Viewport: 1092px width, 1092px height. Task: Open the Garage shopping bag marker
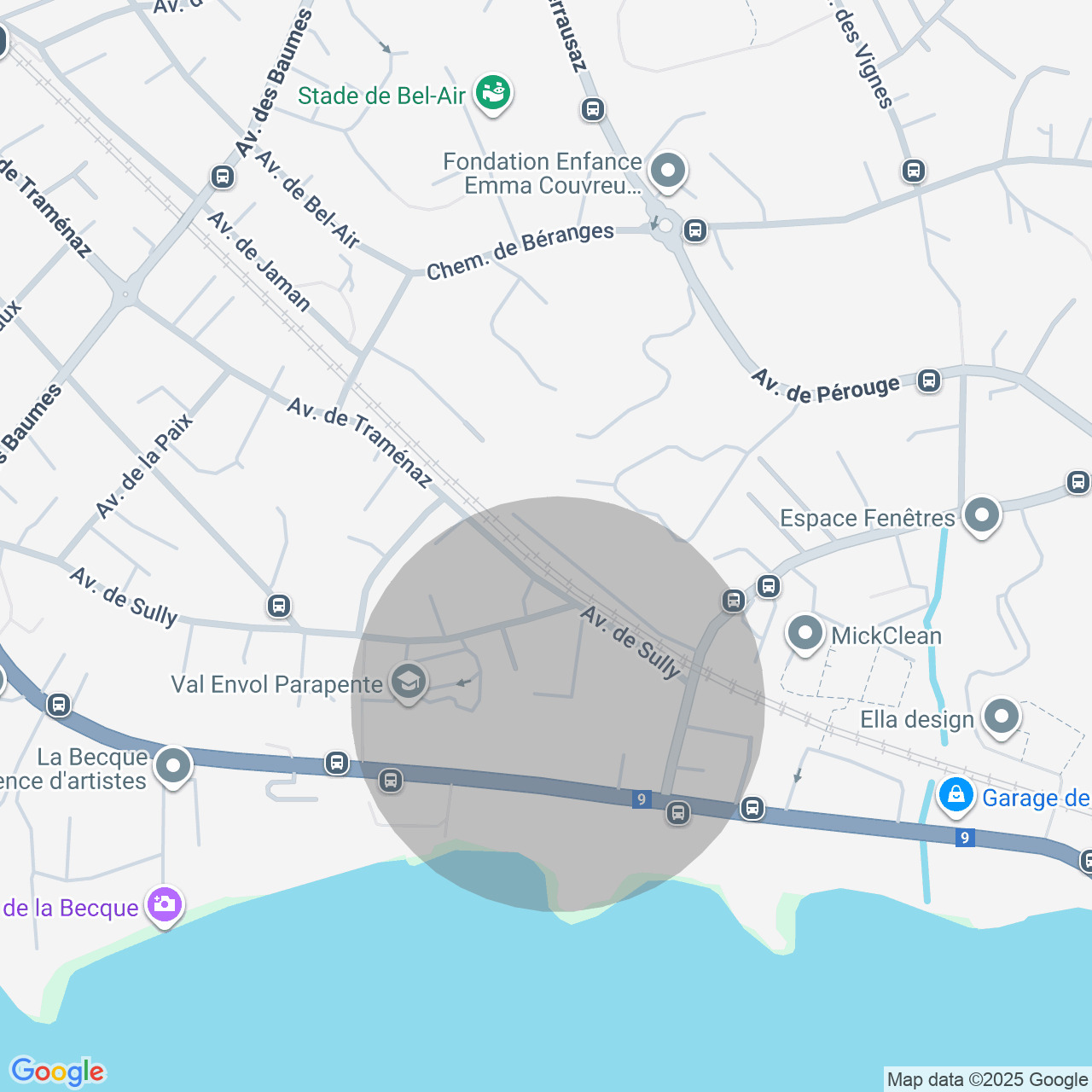pyautogui.click(x=956, y=795)
